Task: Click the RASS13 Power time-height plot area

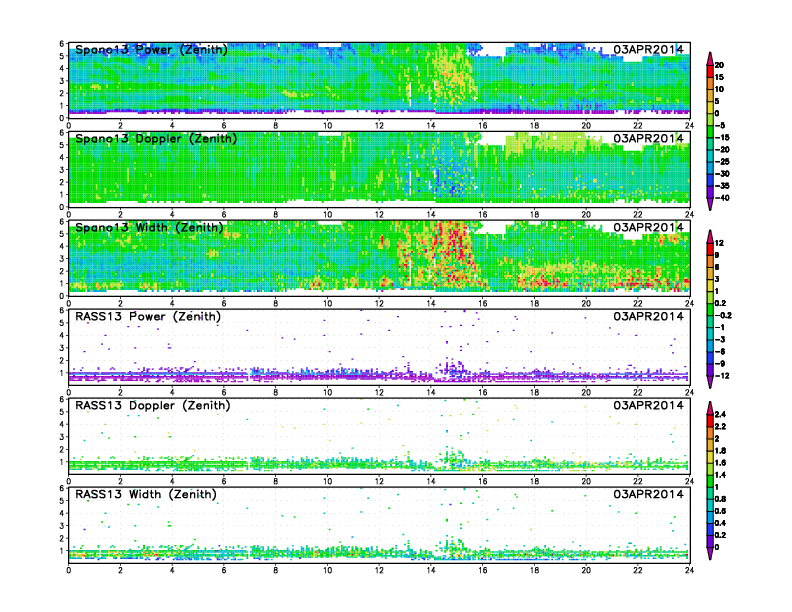Action: [379, 347]
